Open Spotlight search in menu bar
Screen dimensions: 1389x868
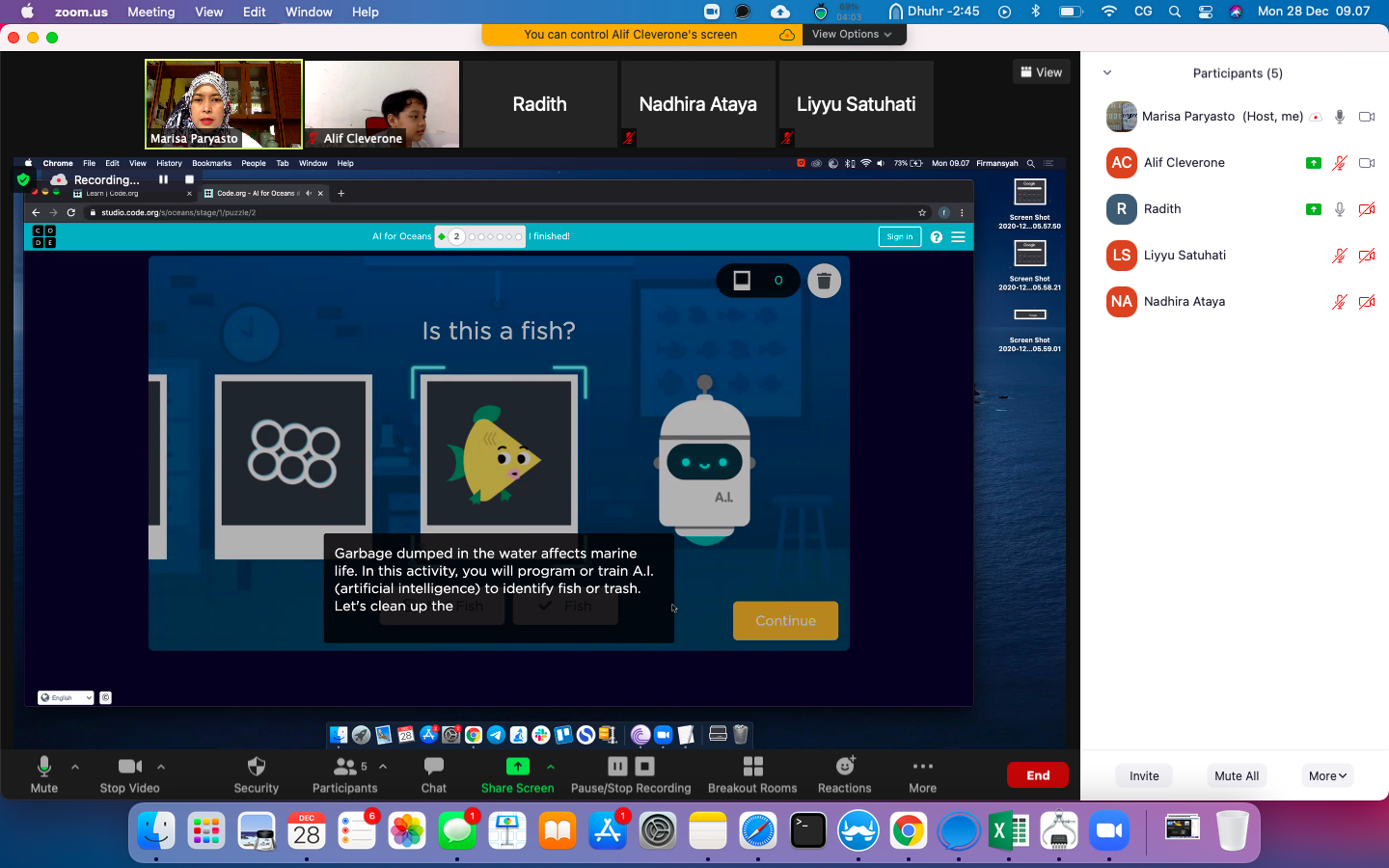[1174, 12]
